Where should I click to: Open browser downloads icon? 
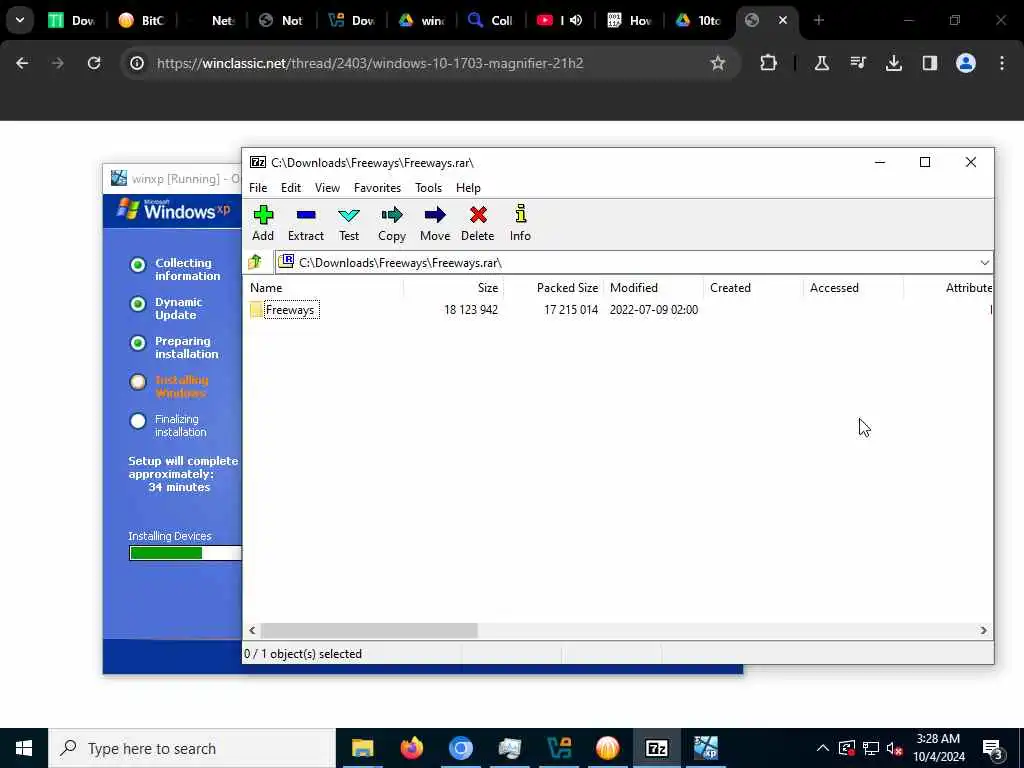coord(893,63)
